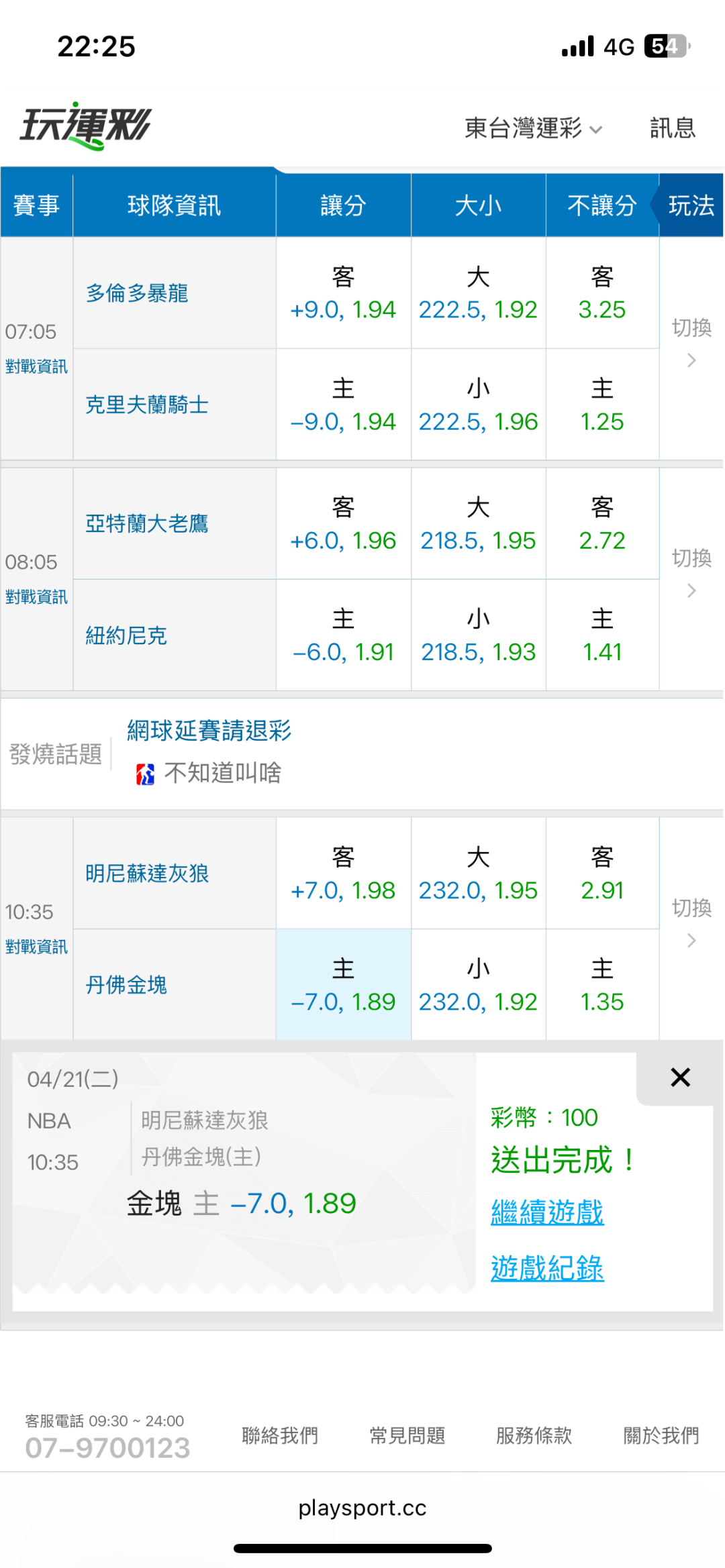Select the 玩法 tab
This screenshot has width=725, height=1568.
(x=691, y=205)
